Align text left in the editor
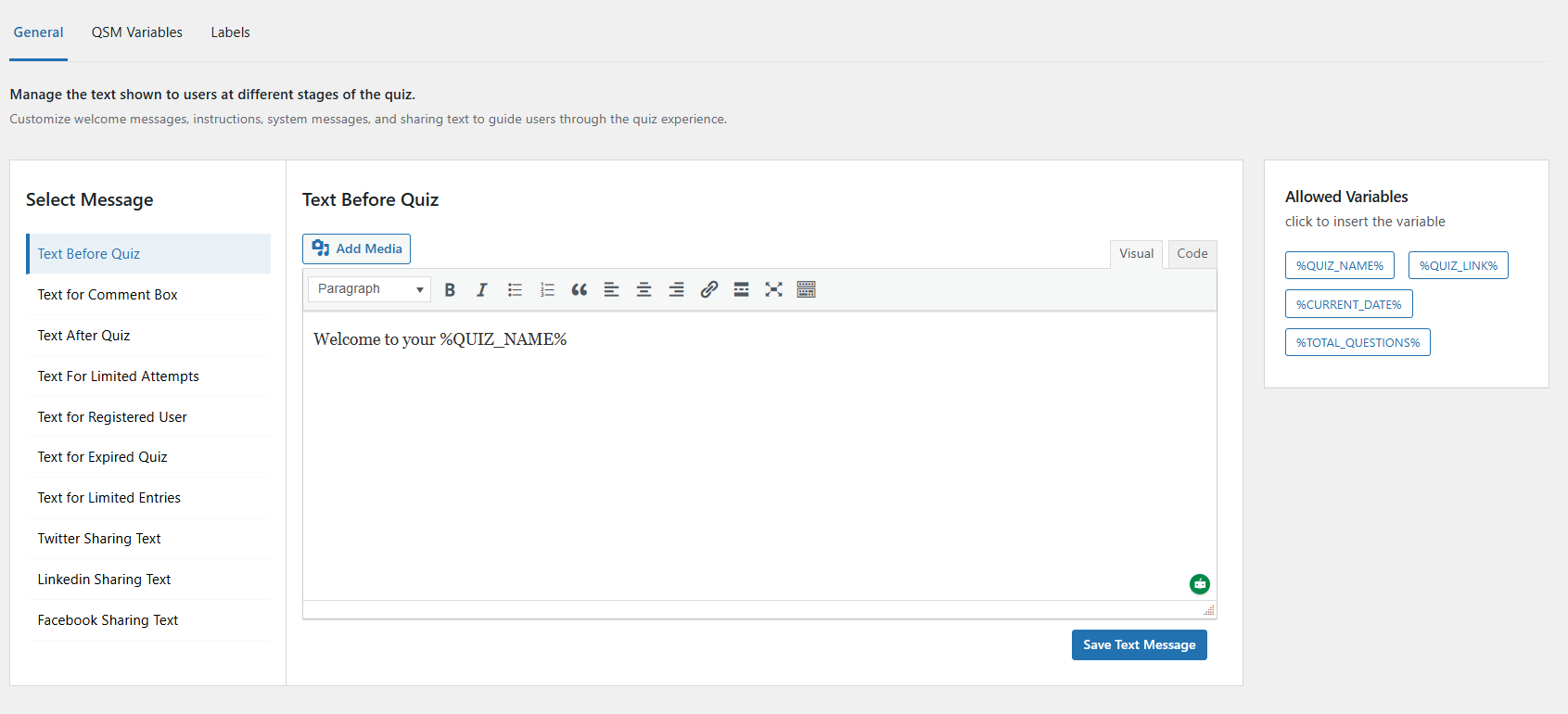Image resolution: width=1568 pixels, height=714 pixels. coord(612,289)
